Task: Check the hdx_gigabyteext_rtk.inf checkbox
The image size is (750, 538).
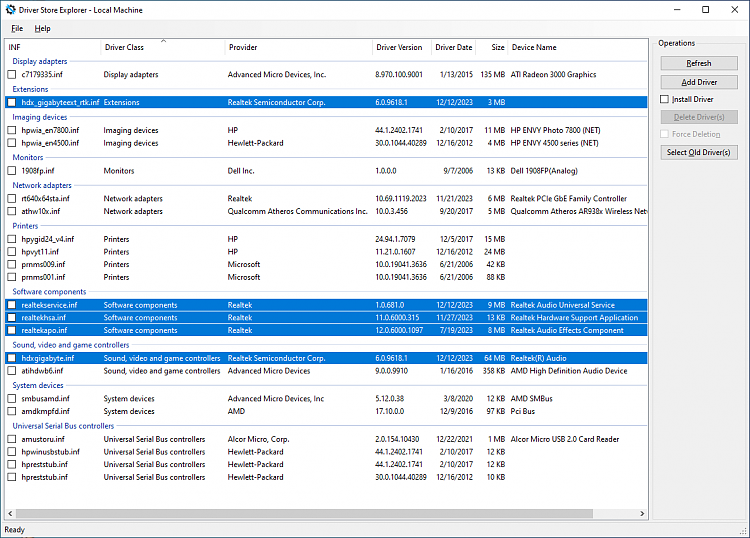Action: tap(12, 102)
